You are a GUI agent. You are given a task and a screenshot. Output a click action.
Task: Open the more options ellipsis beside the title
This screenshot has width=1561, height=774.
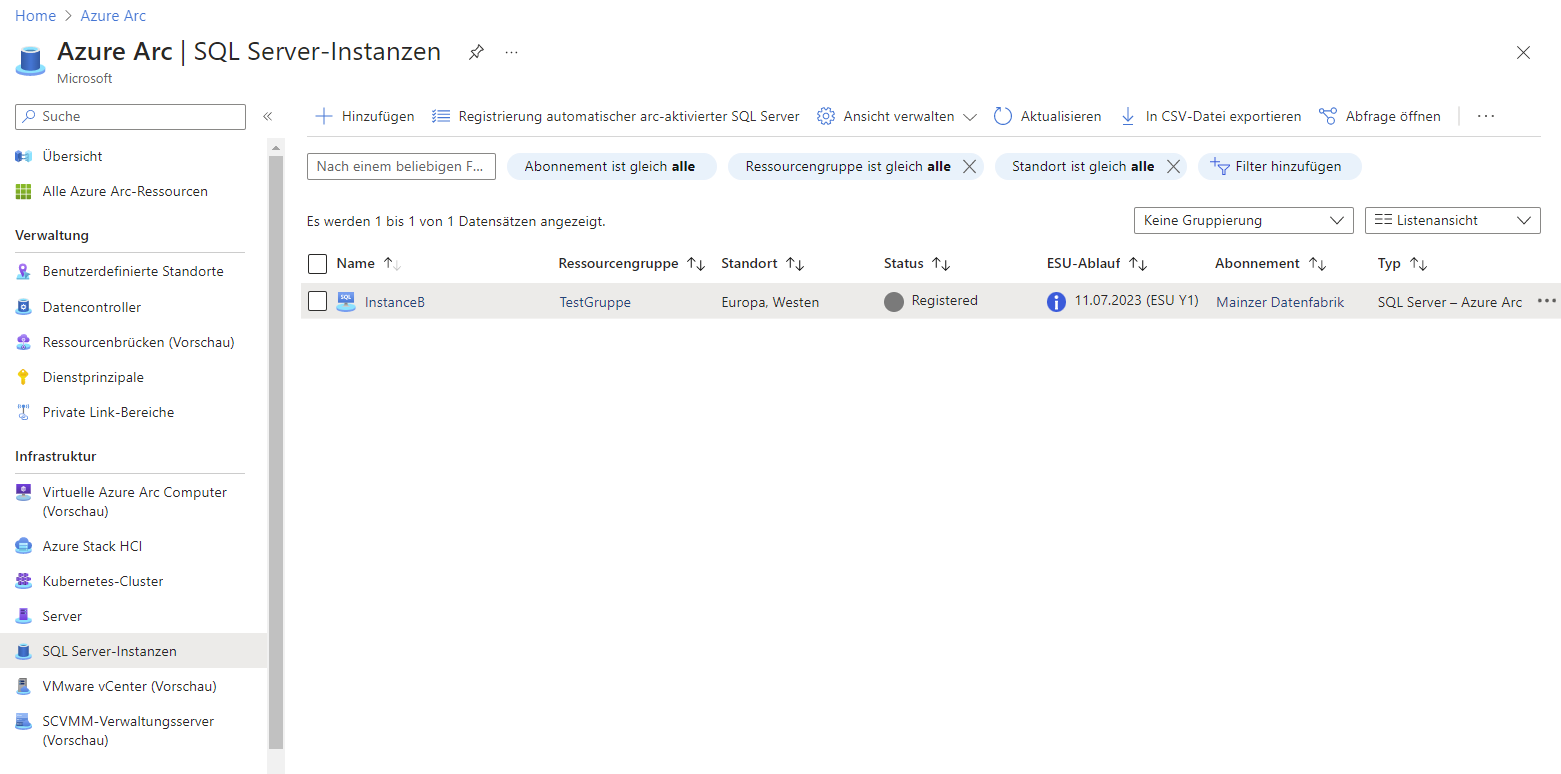(512, 52)
